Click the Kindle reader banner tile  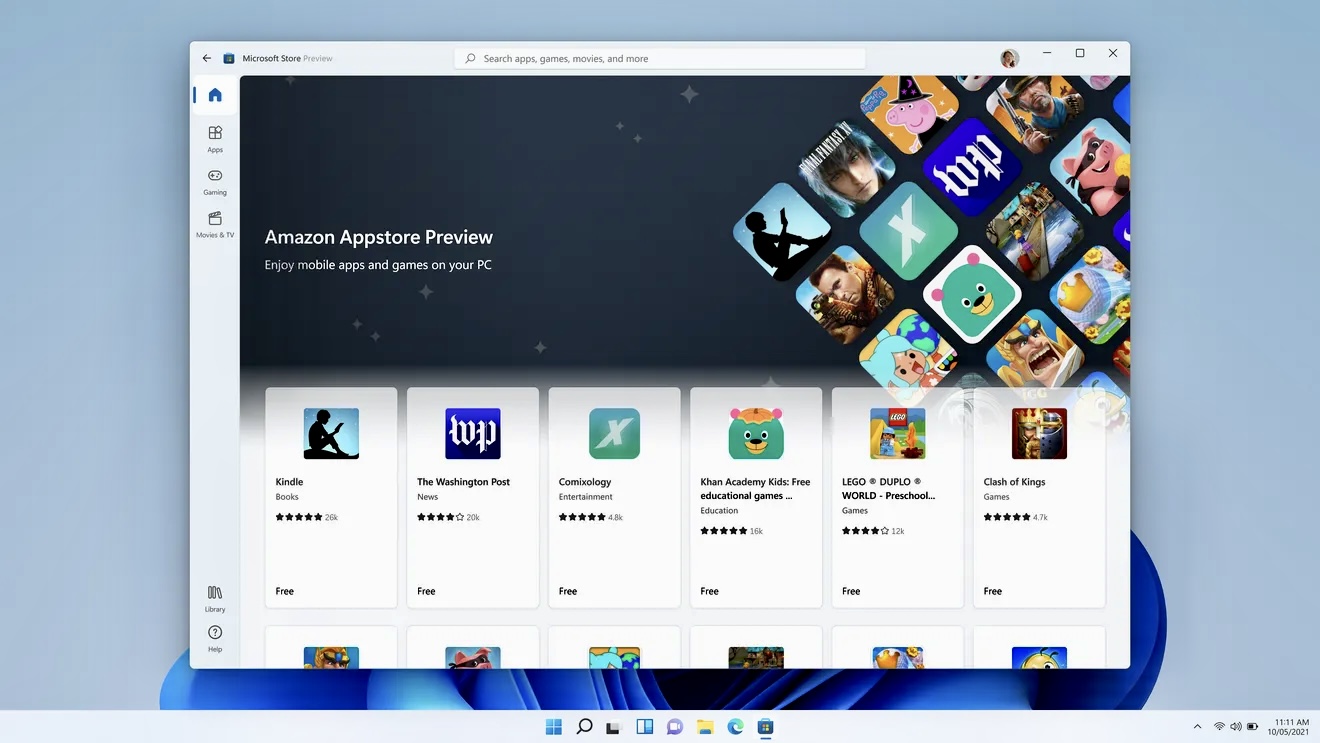[x=782, y=232]
